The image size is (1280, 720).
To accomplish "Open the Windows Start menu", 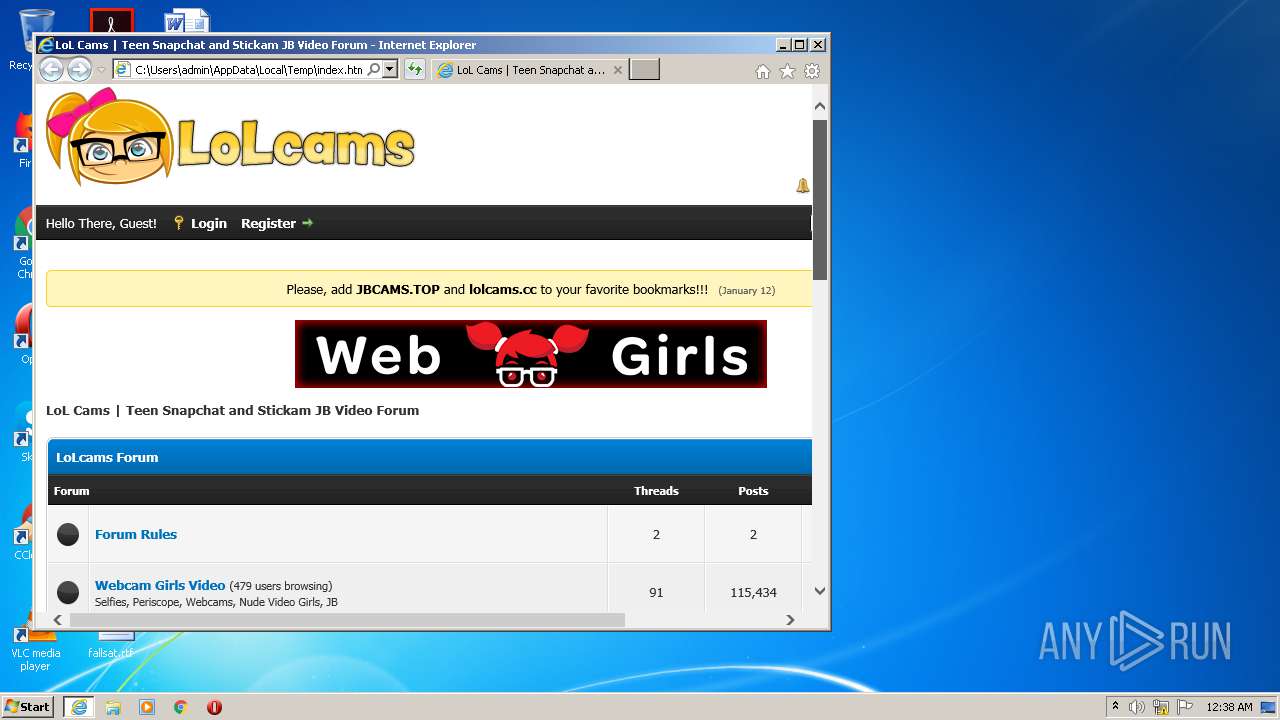I will point(28,707).
